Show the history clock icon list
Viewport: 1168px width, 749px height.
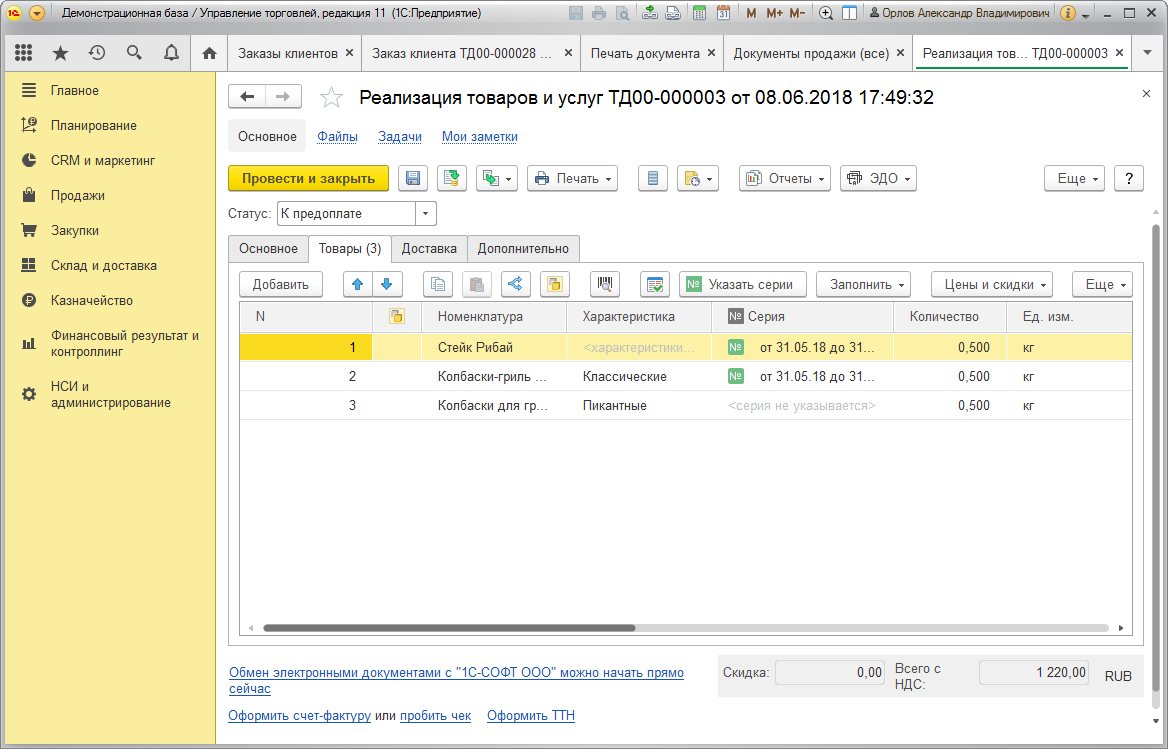[x=97, y=53]
